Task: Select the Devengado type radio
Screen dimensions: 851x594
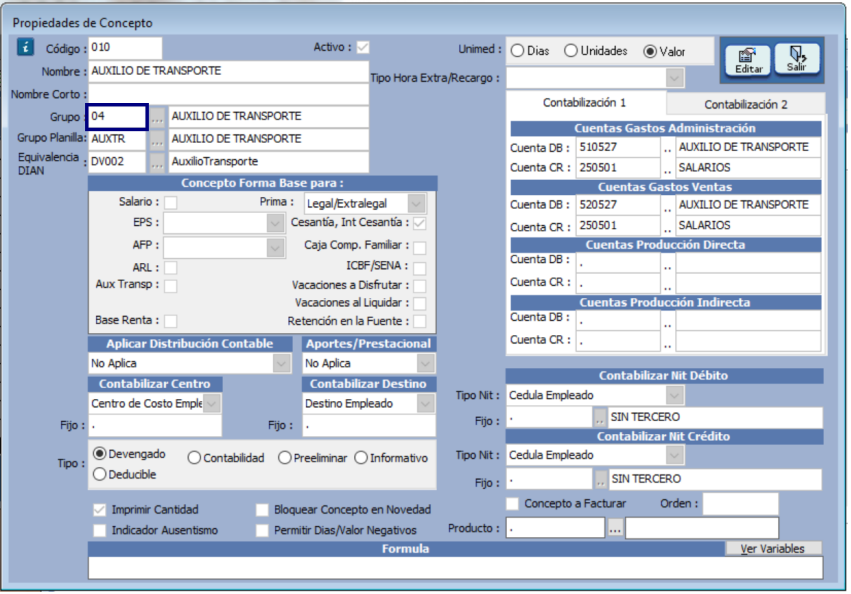Action: pyautogui.click(x=99, y=453)
